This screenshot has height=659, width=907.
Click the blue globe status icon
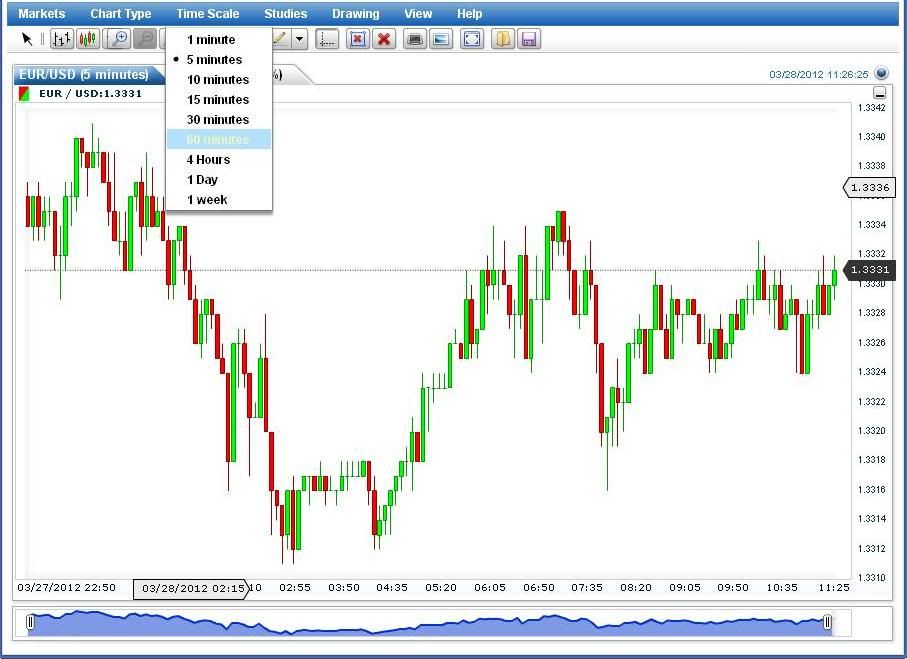(x=881, y=73)
